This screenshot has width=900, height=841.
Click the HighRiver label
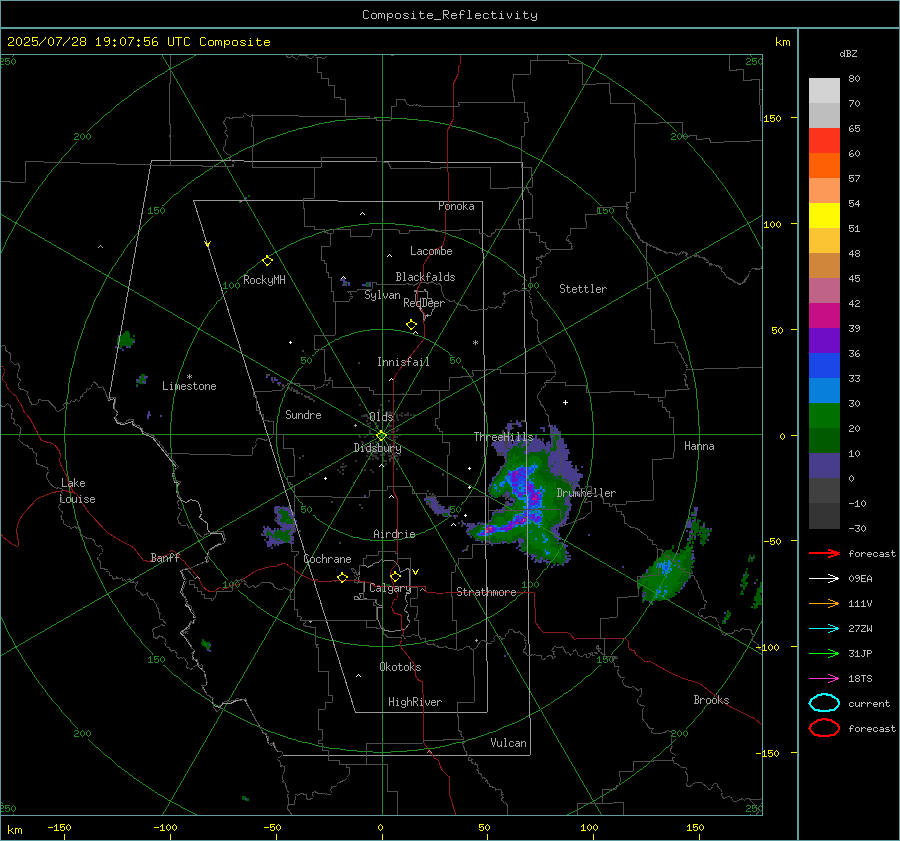(x=415, y=702)
